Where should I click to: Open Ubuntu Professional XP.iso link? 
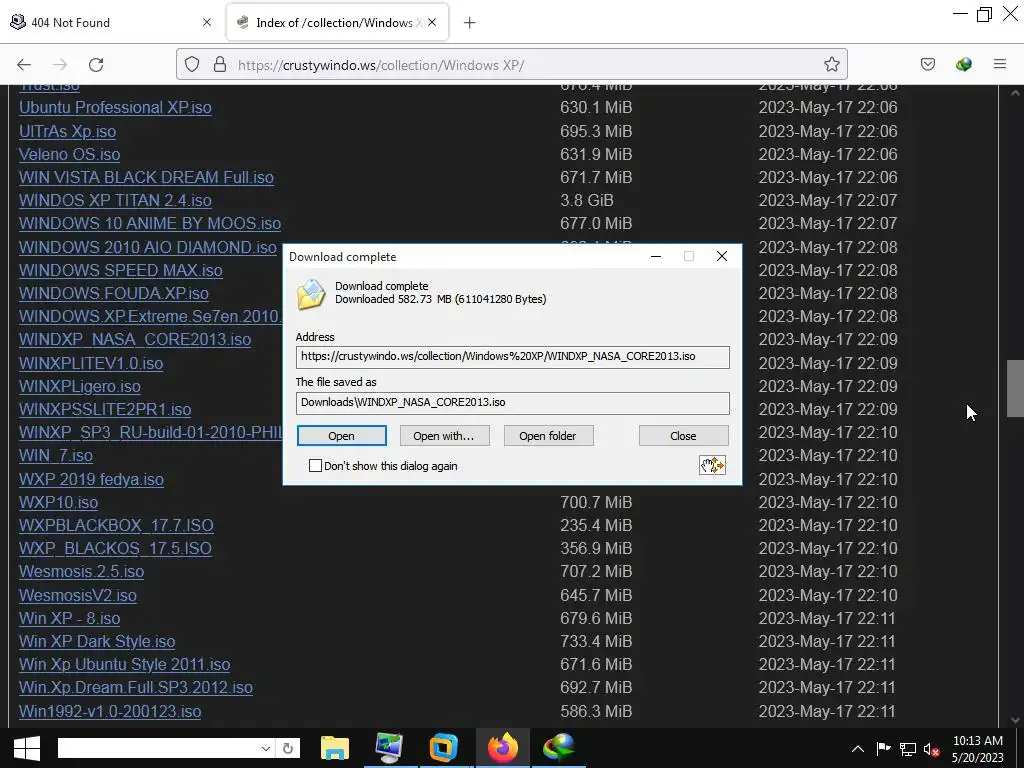[x=115, y=107]
